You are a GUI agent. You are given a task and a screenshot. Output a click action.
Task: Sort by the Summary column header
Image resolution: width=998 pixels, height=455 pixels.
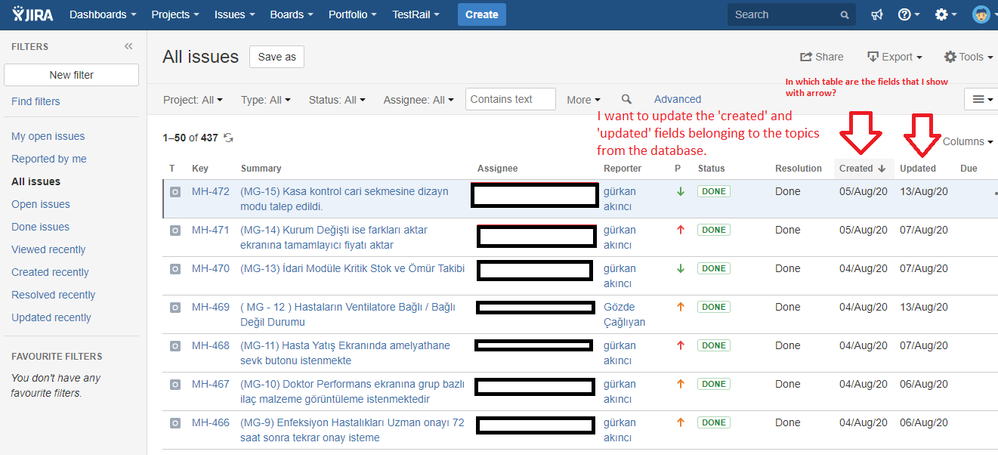[x=261, y=169]
